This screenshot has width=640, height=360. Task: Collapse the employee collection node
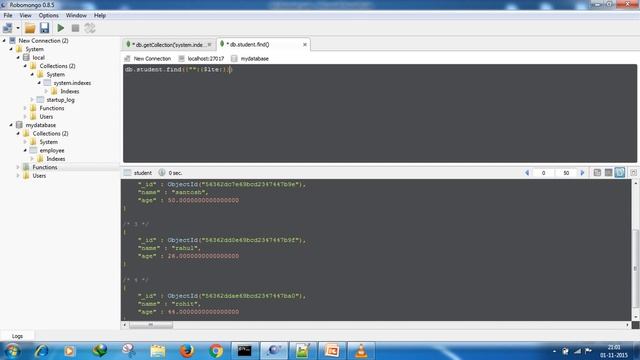click(25, 150)
